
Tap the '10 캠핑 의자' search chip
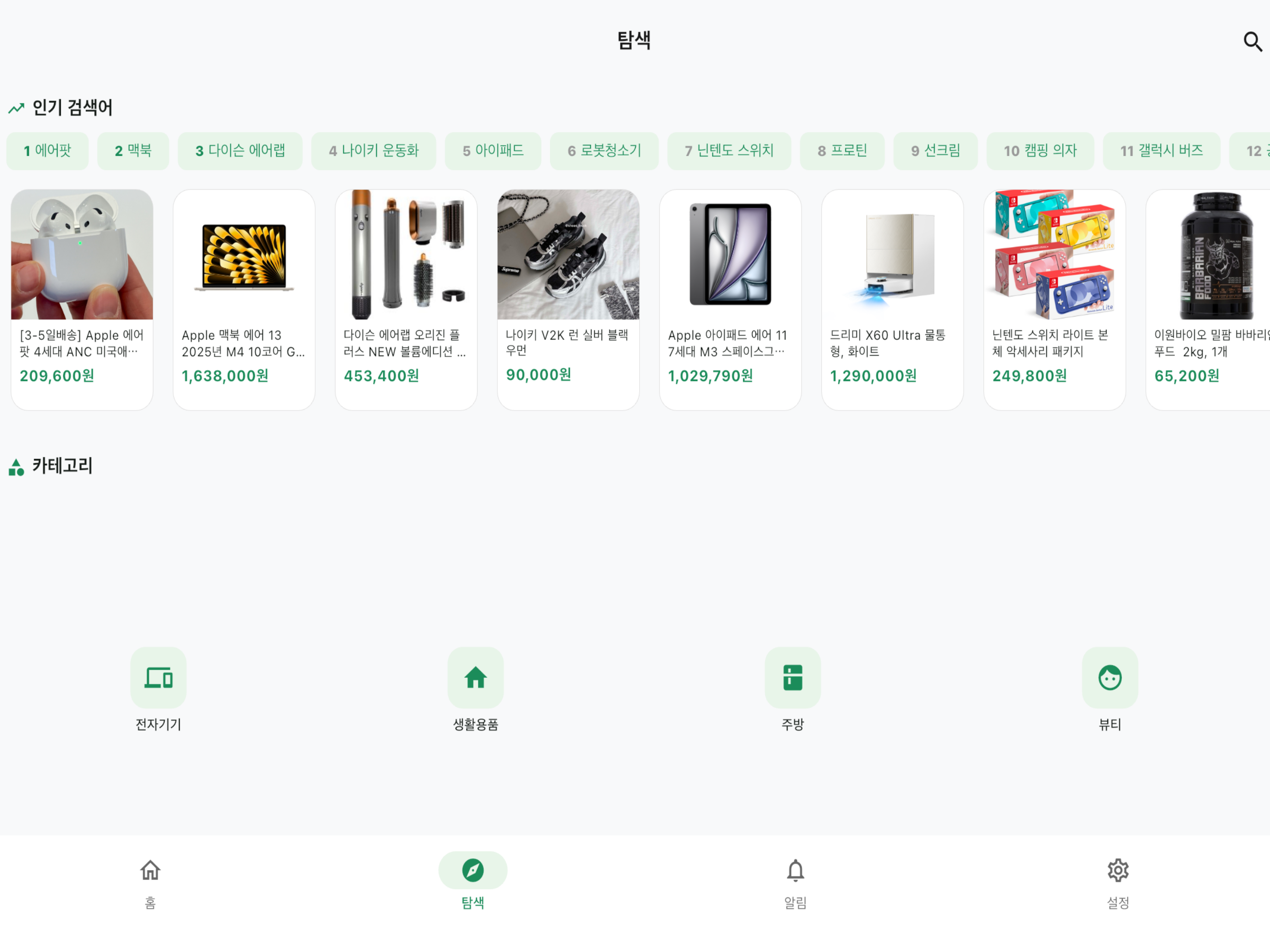1040,151
